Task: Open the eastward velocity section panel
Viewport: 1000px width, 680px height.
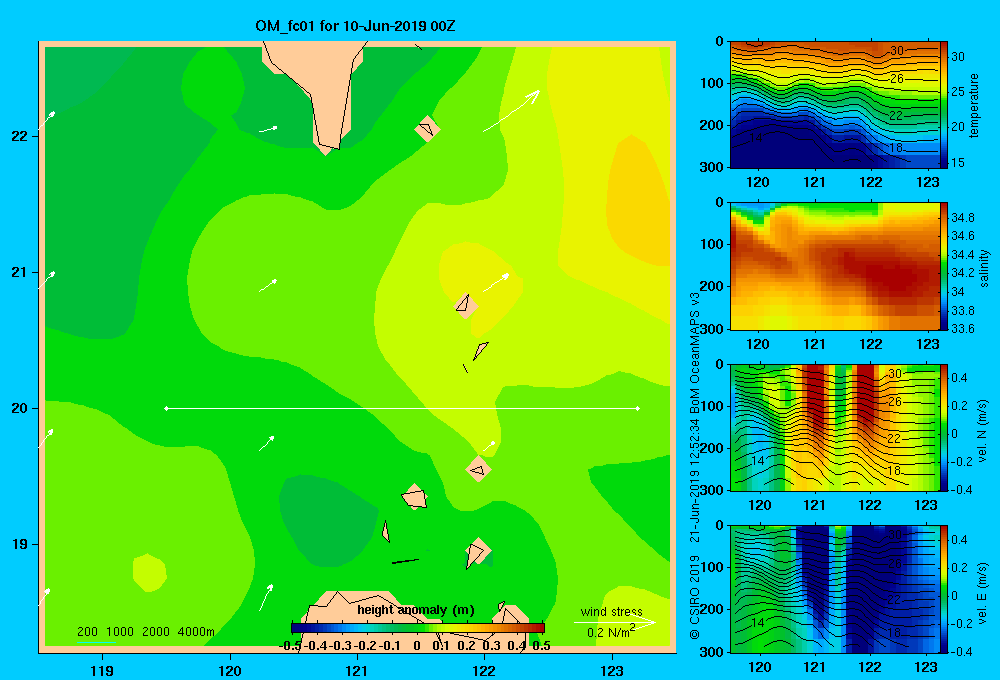Action: click(835, 589)
